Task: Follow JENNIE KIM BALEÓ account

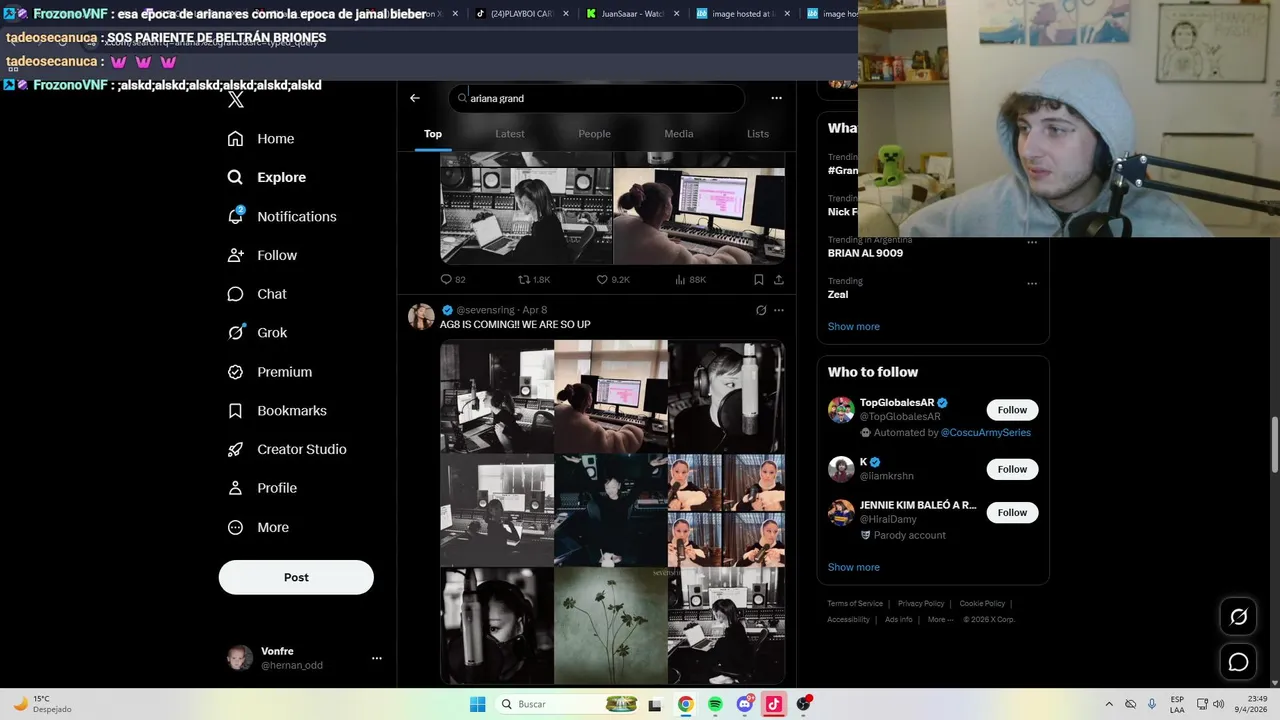Action: tap(1012, 512)
